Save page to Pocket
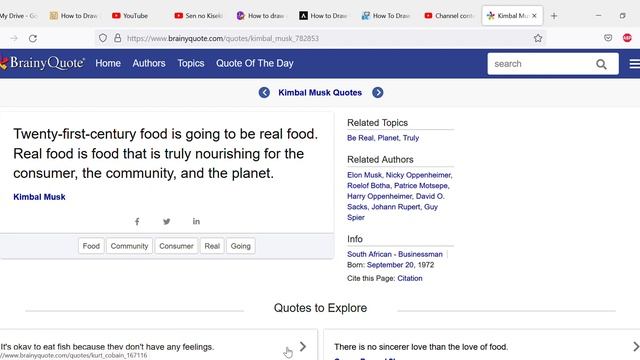 tap(608, 38)
